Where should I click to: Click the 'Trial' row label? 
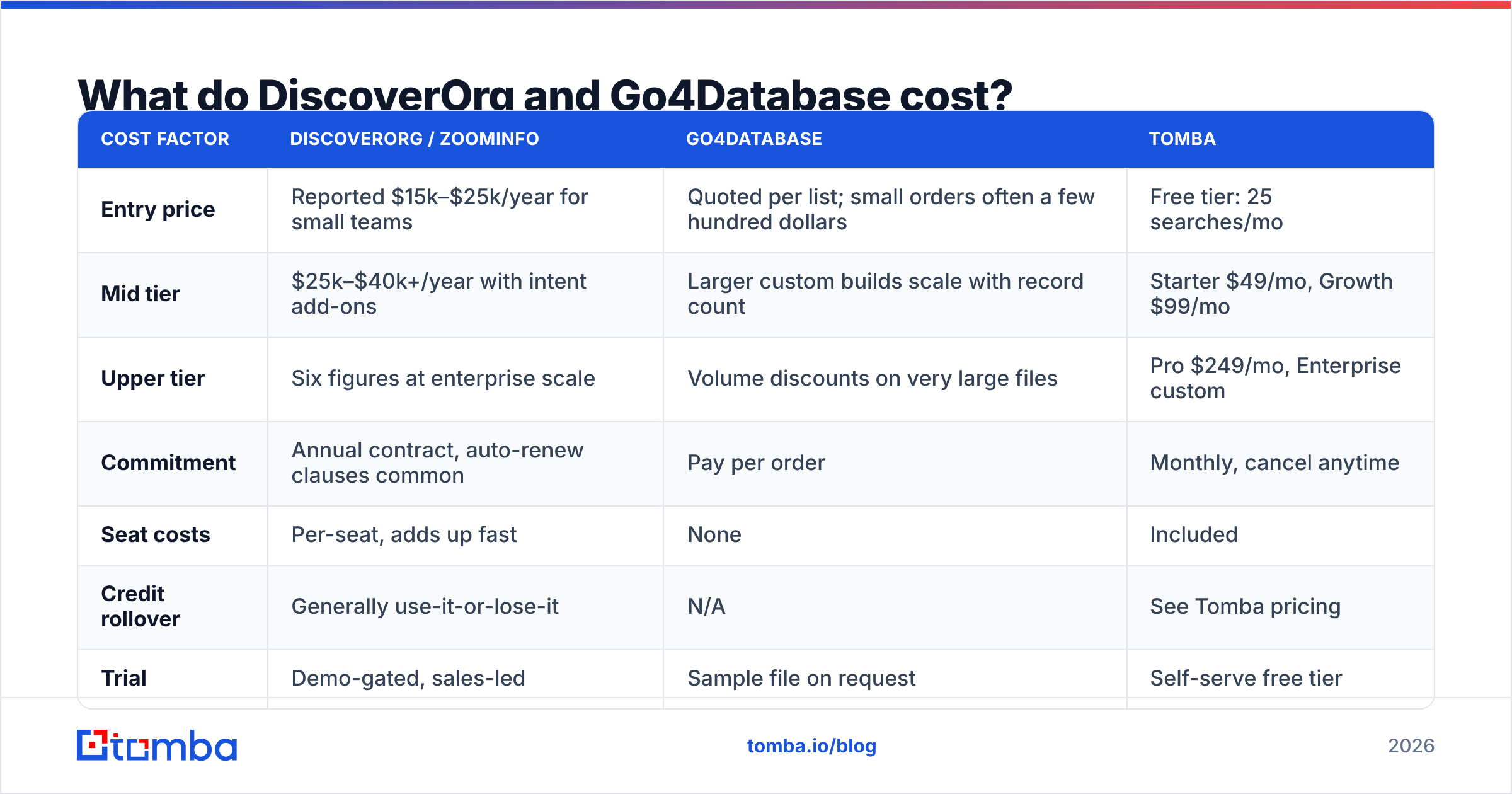coord(123,678)
